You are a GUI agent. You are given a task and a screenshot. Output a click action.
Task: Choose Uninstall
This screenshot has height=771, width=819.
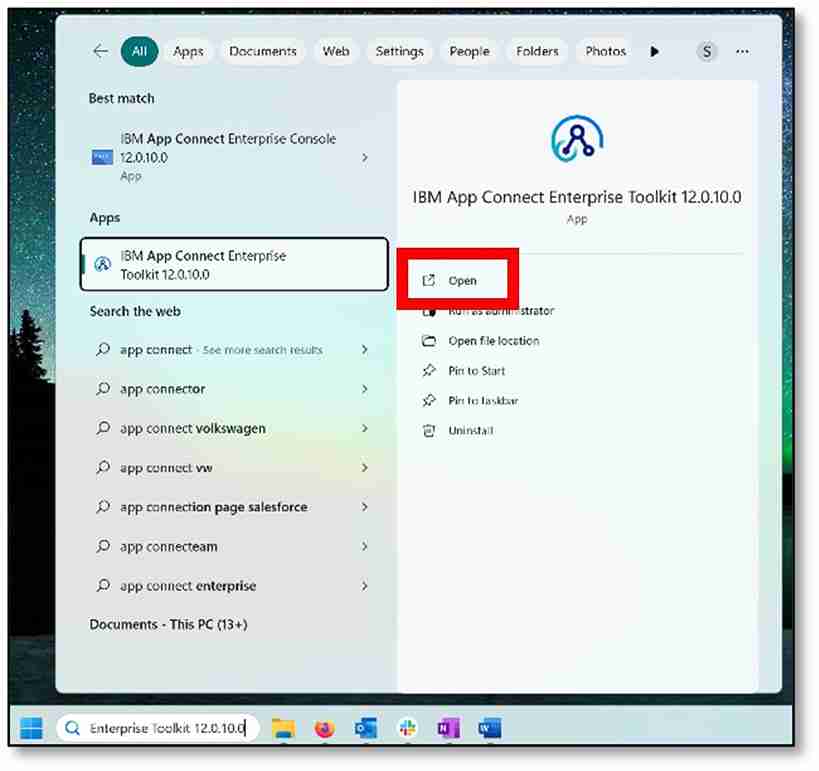[471, 430]
